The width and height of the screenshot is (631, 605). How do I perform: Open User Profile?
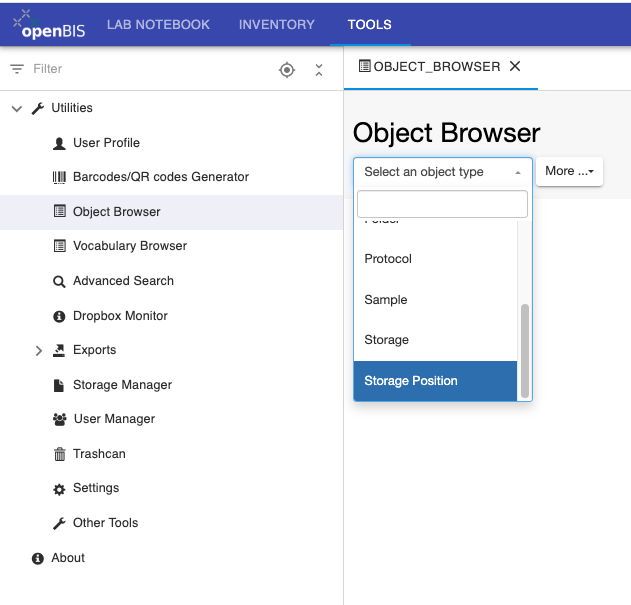pyautogui.click(x=106, y=143)
